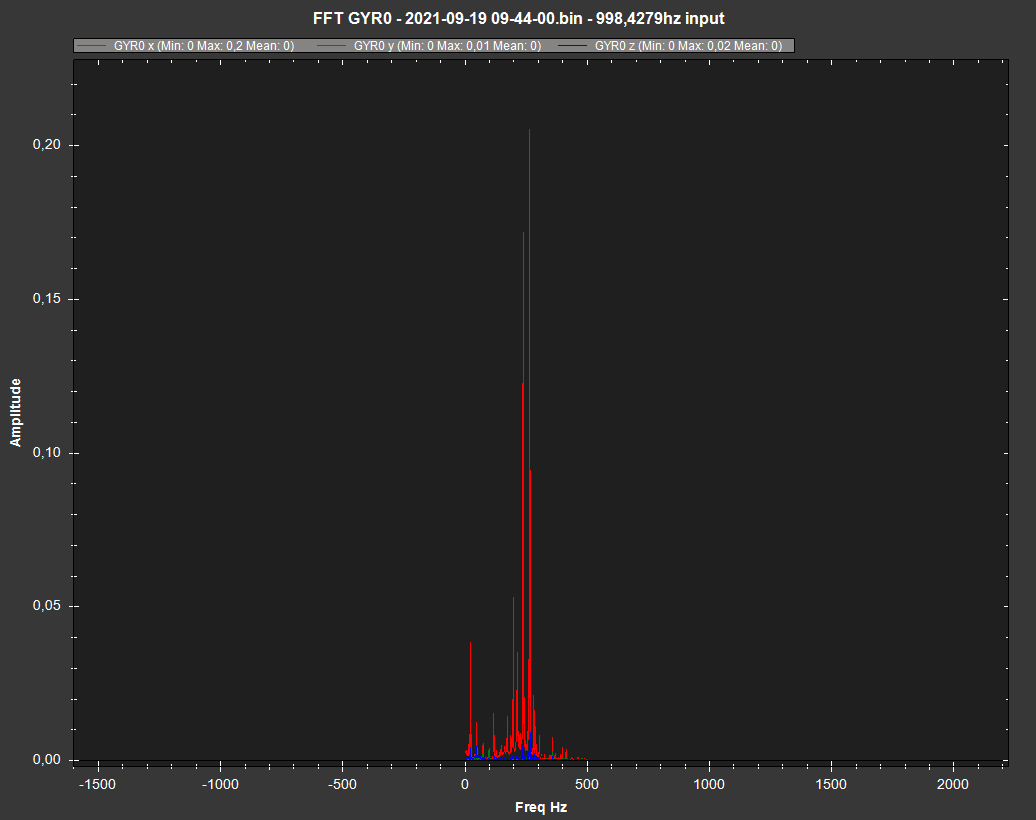Click the blue GYR0 z legend line
Image resolution: width=1036 pixels, height=820 pixels.
click(x=572, y=46)
